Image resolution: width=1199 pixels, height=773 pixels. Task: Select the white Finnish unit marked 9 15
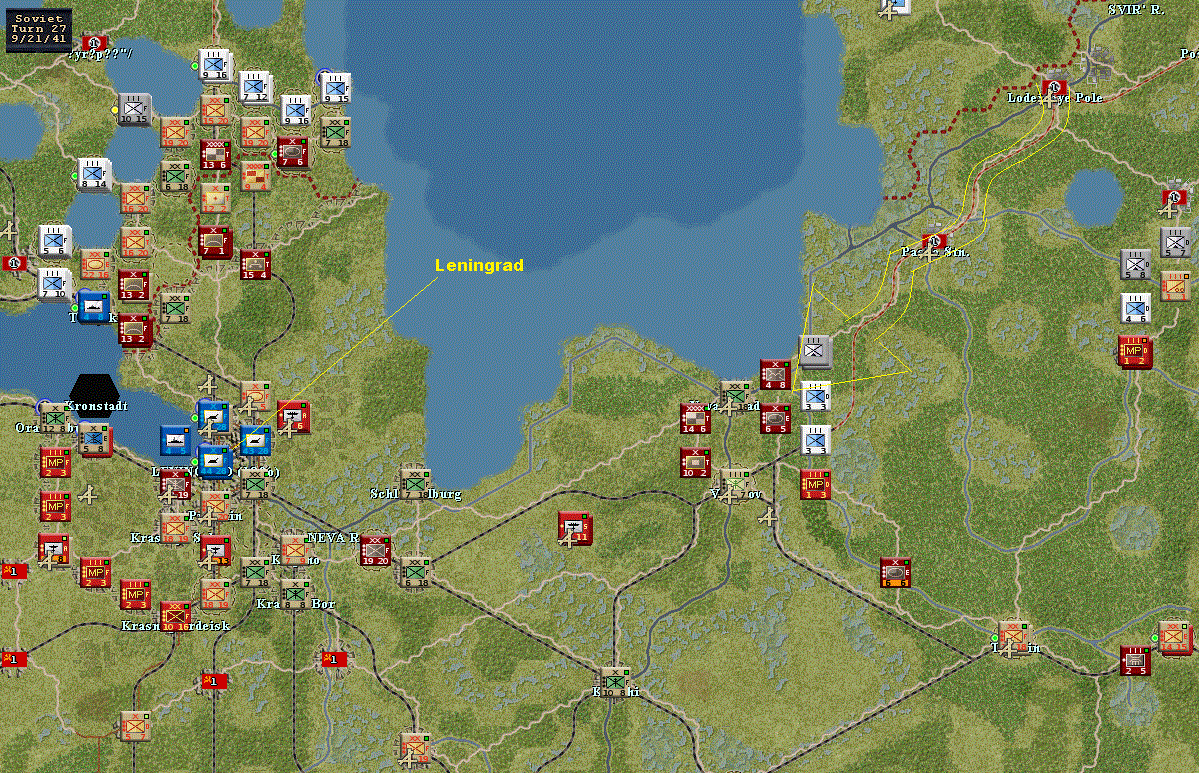(334, 89)
